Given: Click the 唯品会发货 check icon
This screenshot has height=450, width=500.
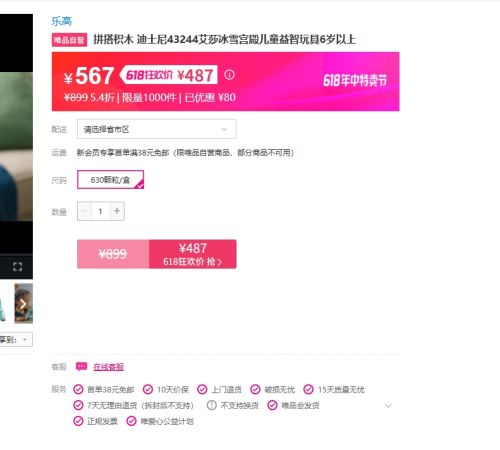Looking at the screenshot, I should pos(272,405).
